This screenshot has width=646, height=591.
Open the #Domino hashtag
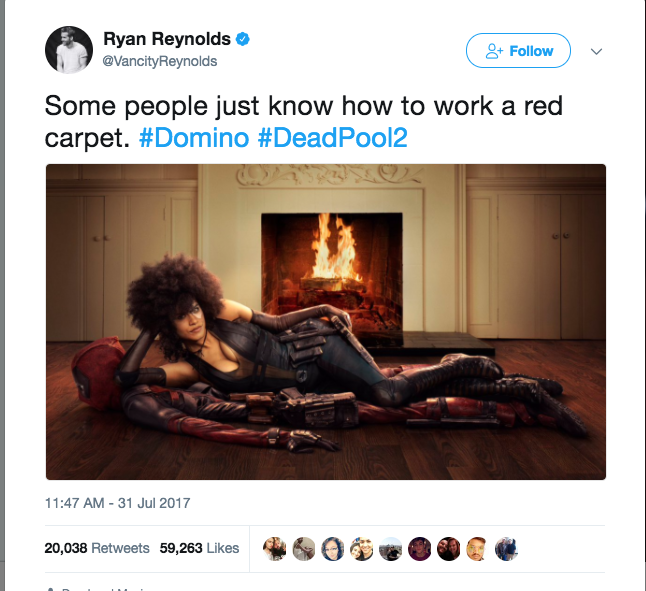194,137
